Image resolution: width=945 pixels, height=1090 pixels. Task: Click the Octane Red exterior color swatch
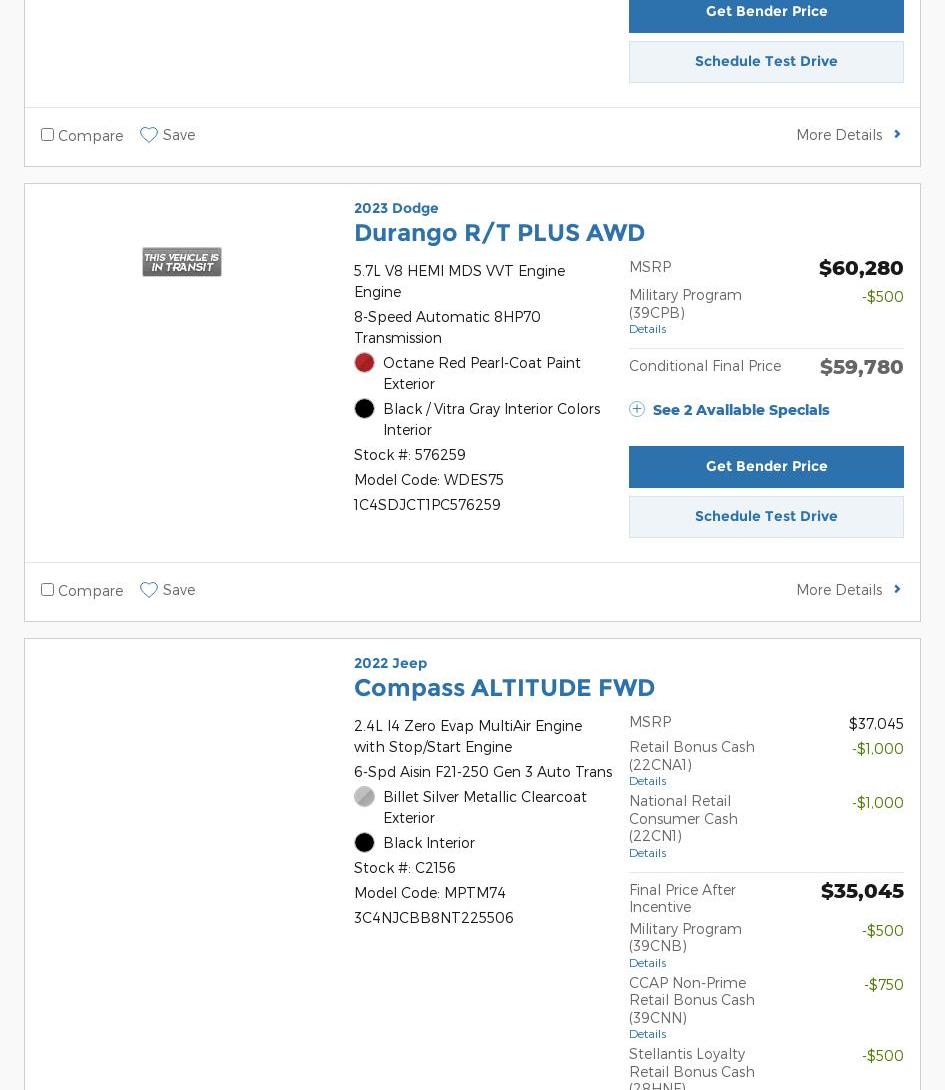coord(364,363)
